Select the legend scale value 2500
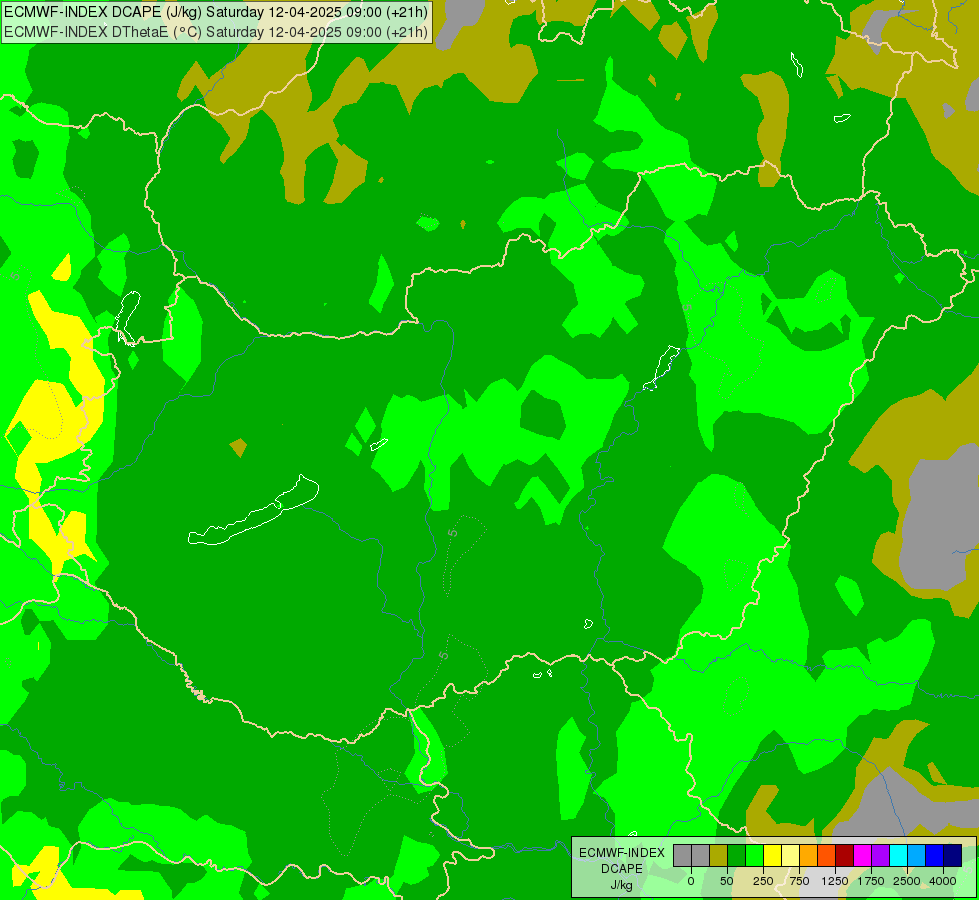The image size is (979, 900). (x=907, y=881)
